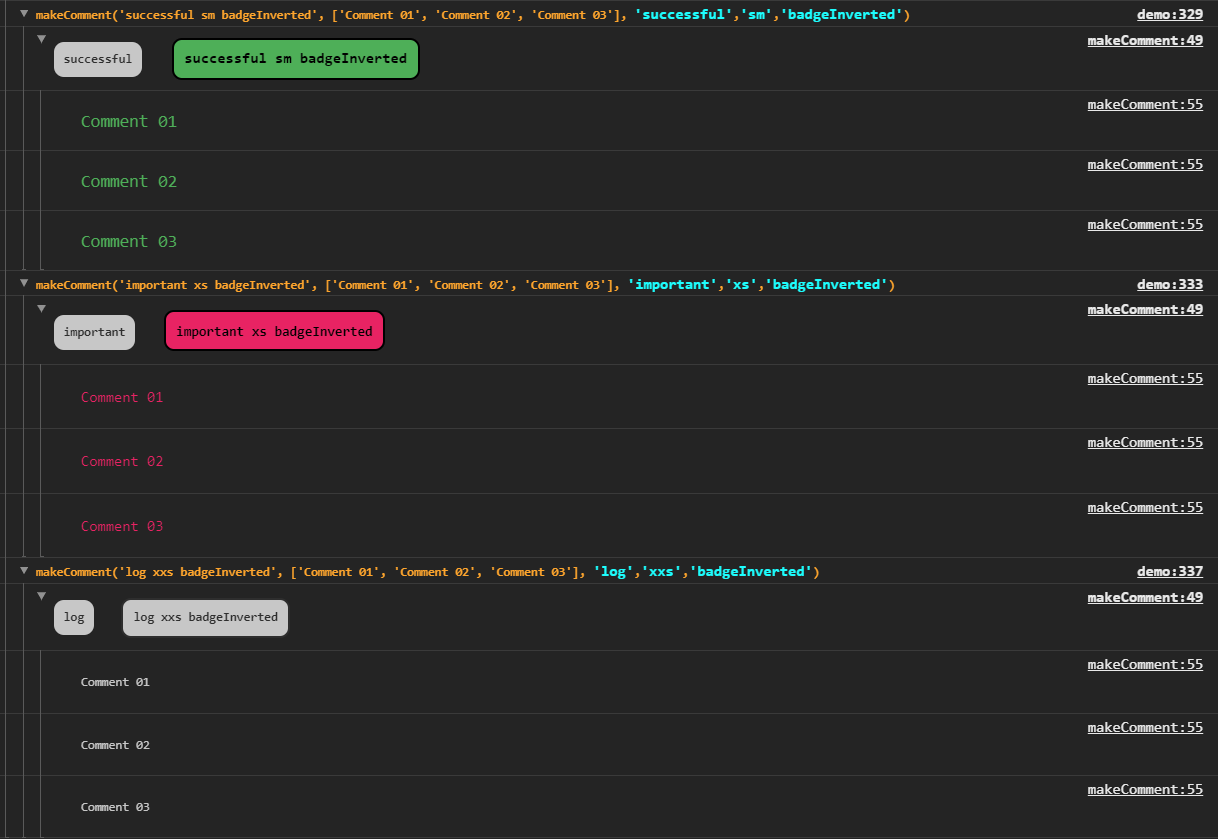Open makeComment:55 link on white Comment 01 row

click(x=1145, y=664)
